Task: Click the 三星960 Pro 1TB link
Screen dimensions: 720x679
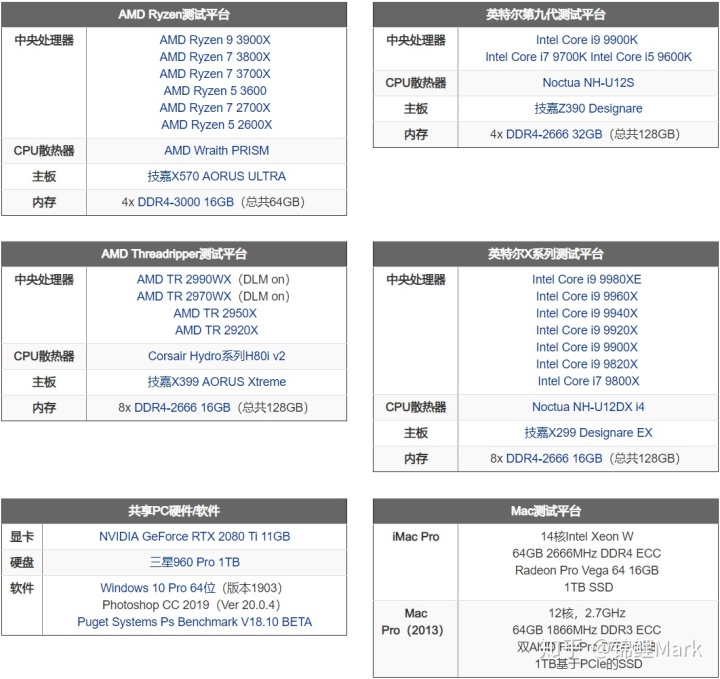Action: pos(195,562)
